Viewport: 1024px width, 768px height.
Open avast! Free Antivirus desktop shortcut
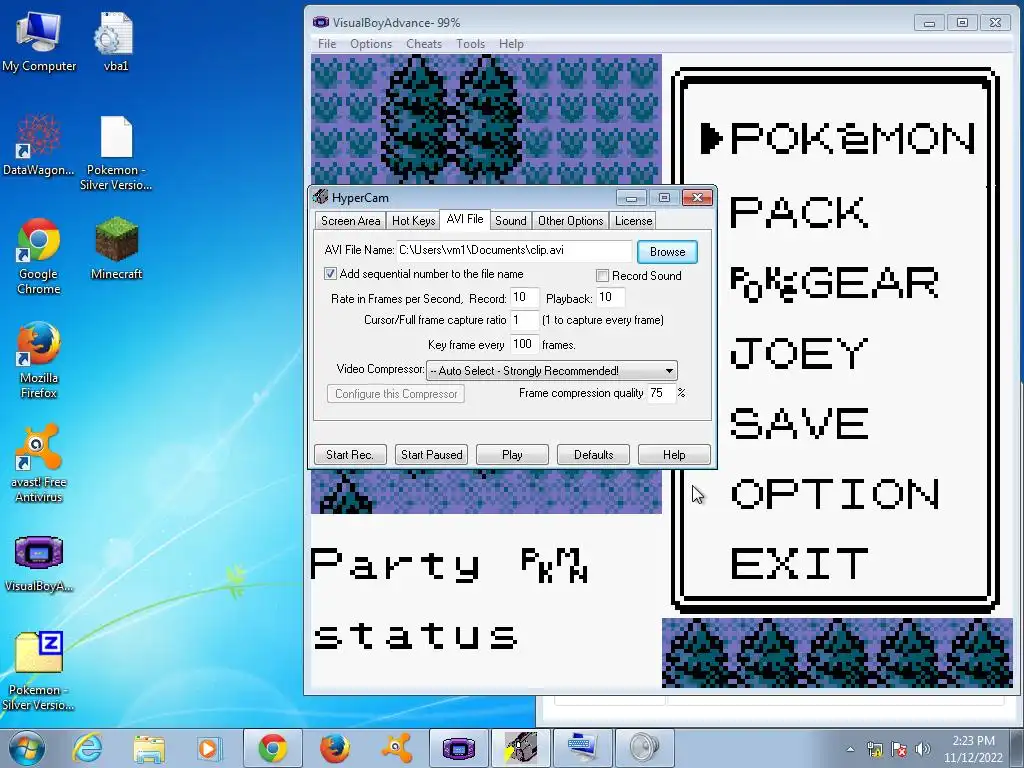[x=38, y=464]
